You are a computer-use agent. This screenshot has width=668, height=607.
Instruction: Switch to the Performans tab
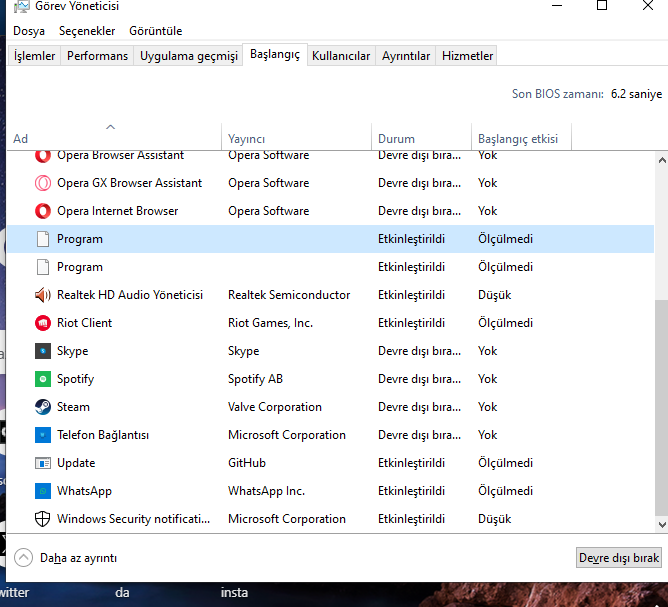97,56
